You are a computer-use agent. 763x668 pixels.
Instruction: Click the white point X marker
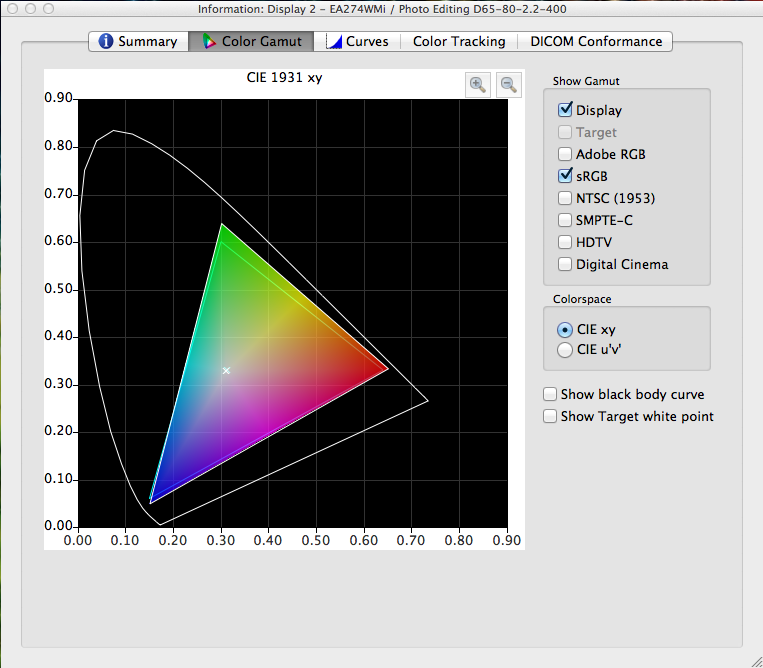coord(226,371)
